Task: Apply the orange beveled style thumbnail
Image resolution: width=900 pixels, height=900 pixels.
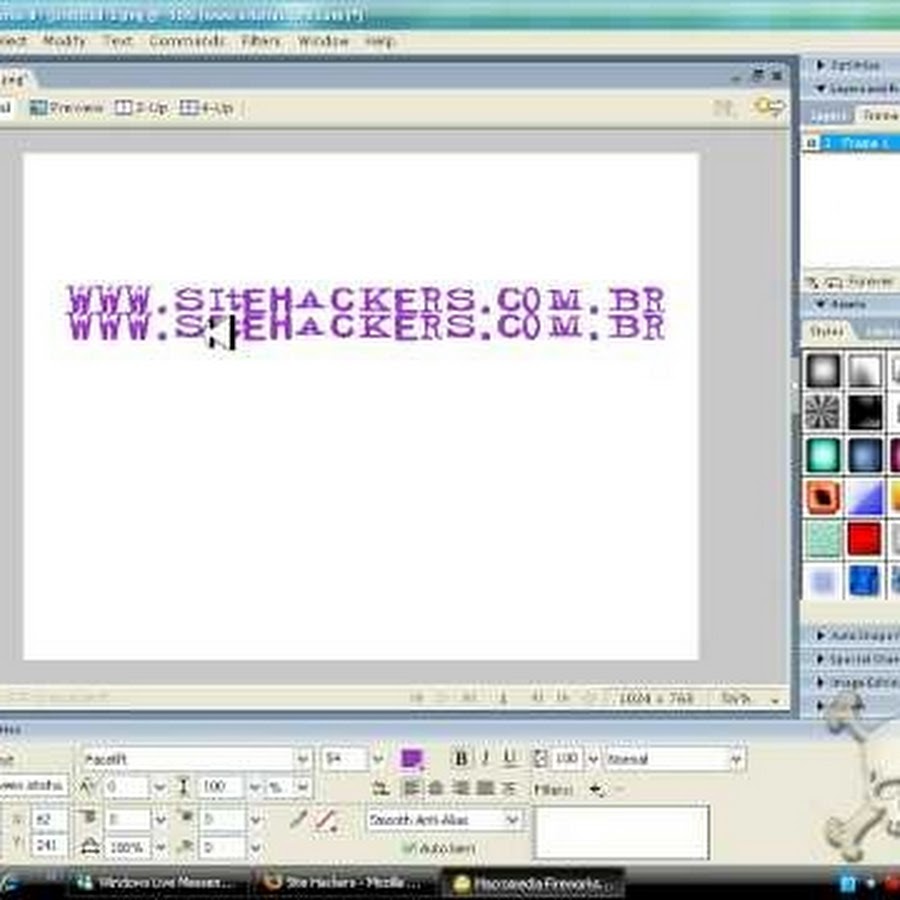Action: (x=823, y=497)
